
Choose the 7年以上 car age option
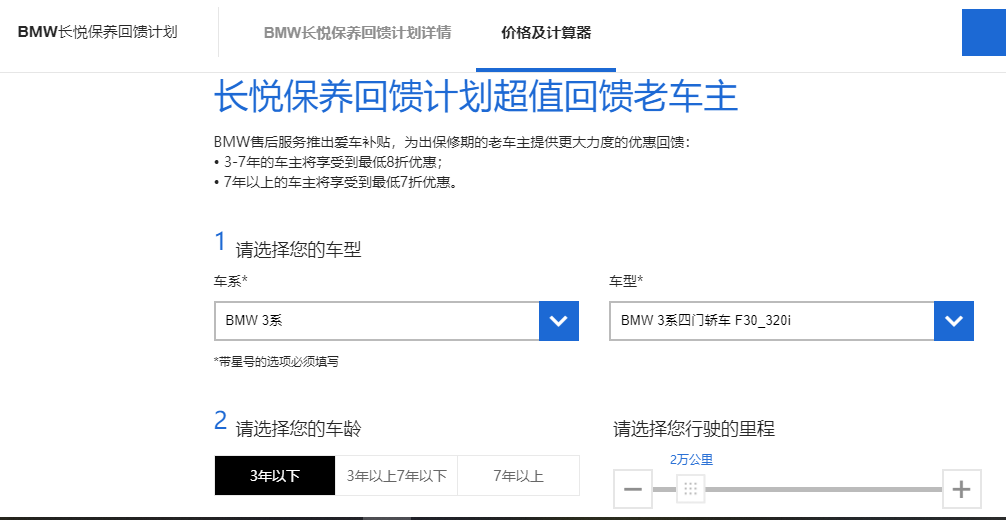518,476
